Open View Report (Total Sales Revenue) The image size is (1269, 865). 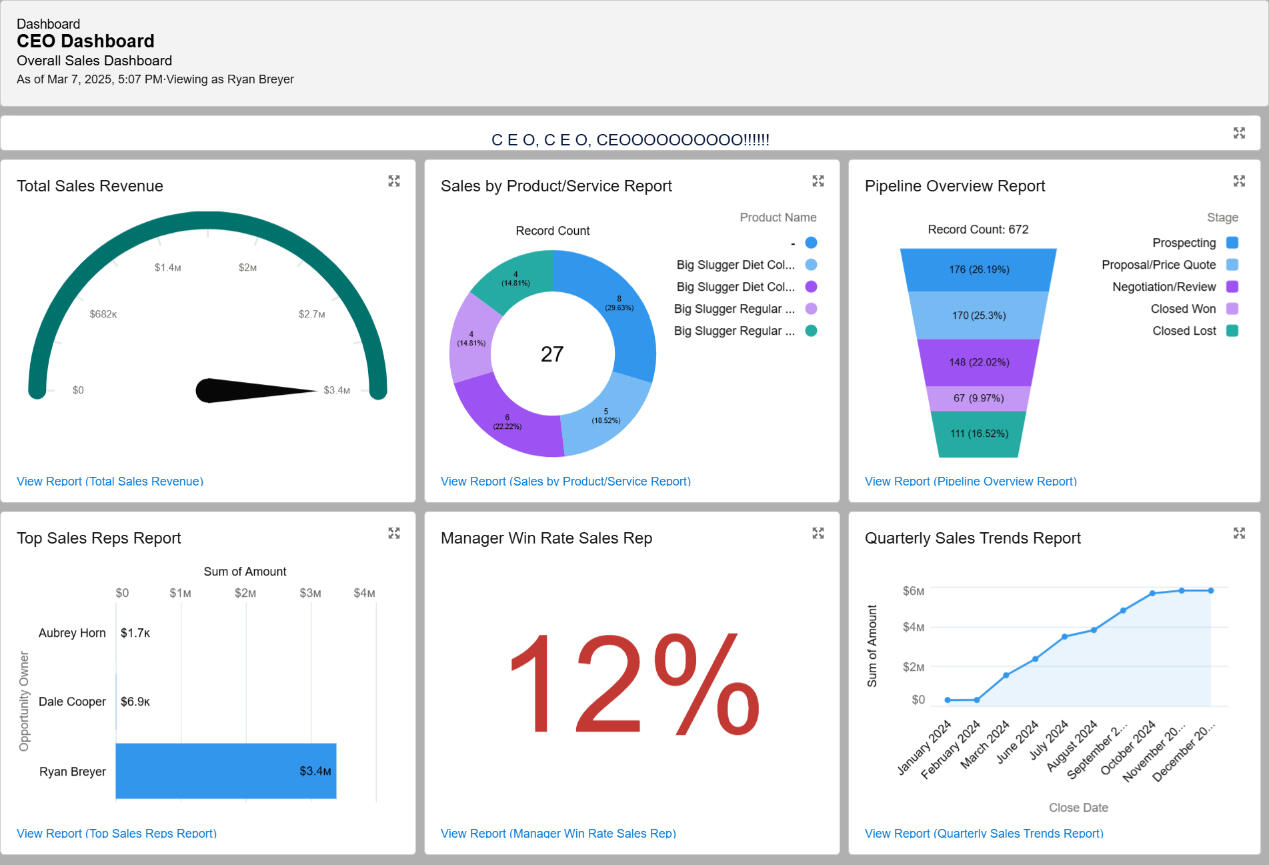tap(110, 481)
